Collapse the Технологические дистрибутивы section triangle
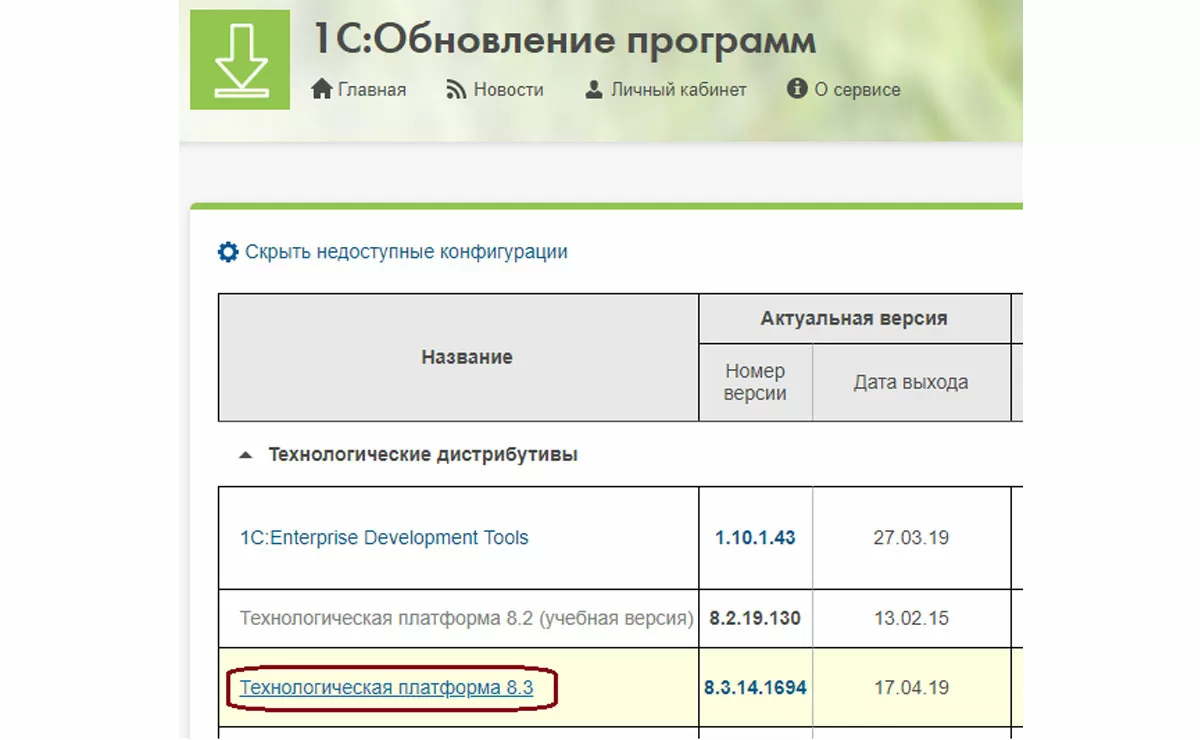Viewport: 1200px width, 740px height. tap(245, 455)
